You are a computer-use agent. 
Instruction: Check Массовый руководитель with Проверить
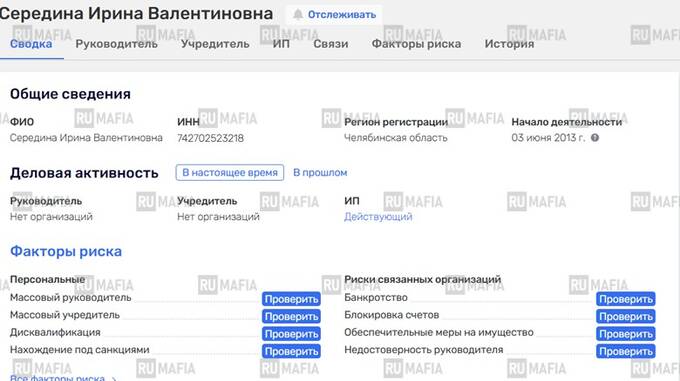(x=291, y=299)
